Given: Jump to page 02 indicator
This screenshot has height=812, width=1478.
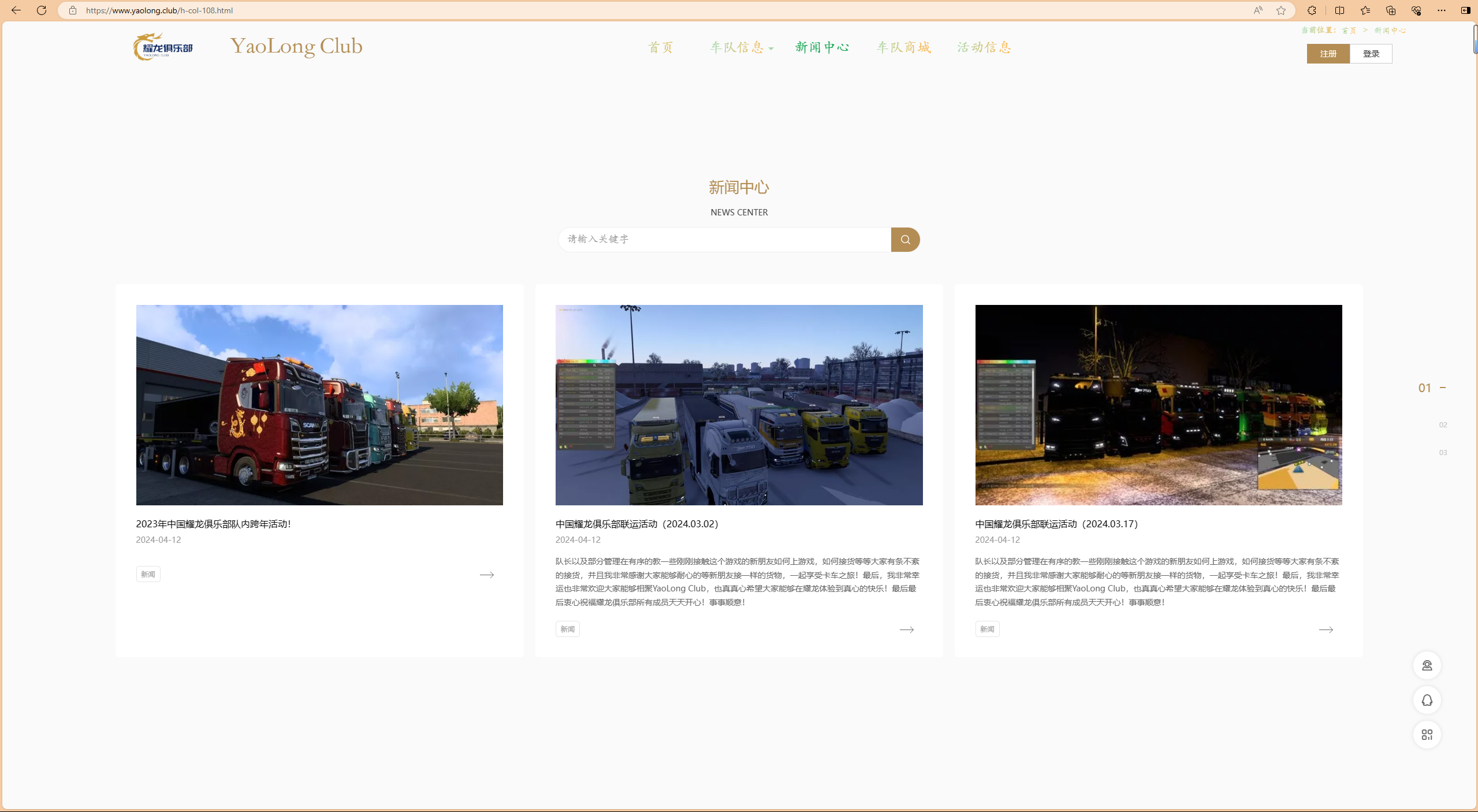Looking at the screenshot, I should 1443,425.
